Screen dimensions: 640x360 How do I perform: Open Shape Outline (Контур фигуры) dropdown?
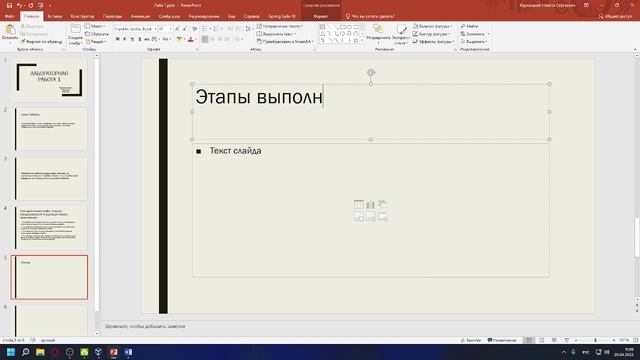coord(431,34)
